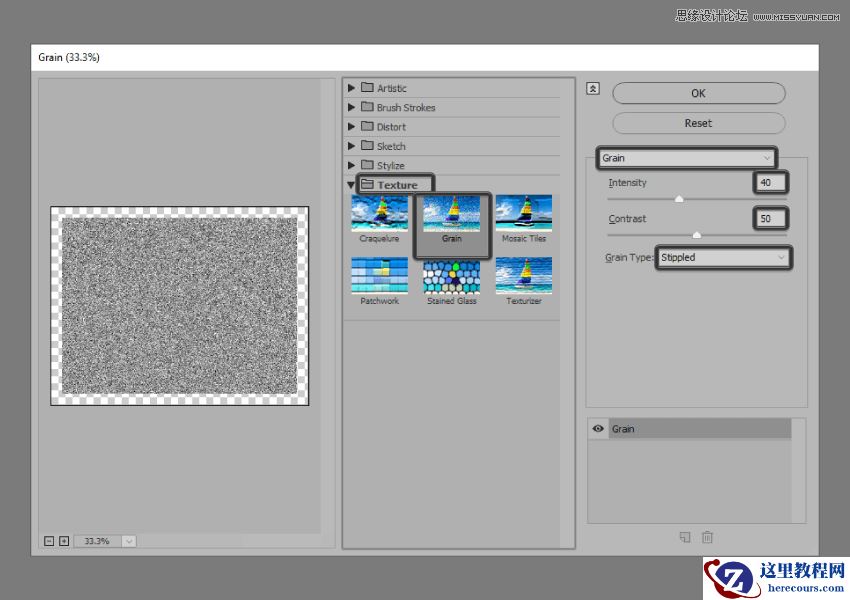Expand the Artistic category triangle
Image resolution: width=850 pixels, height=600 pixels.
tap(351, 88)
